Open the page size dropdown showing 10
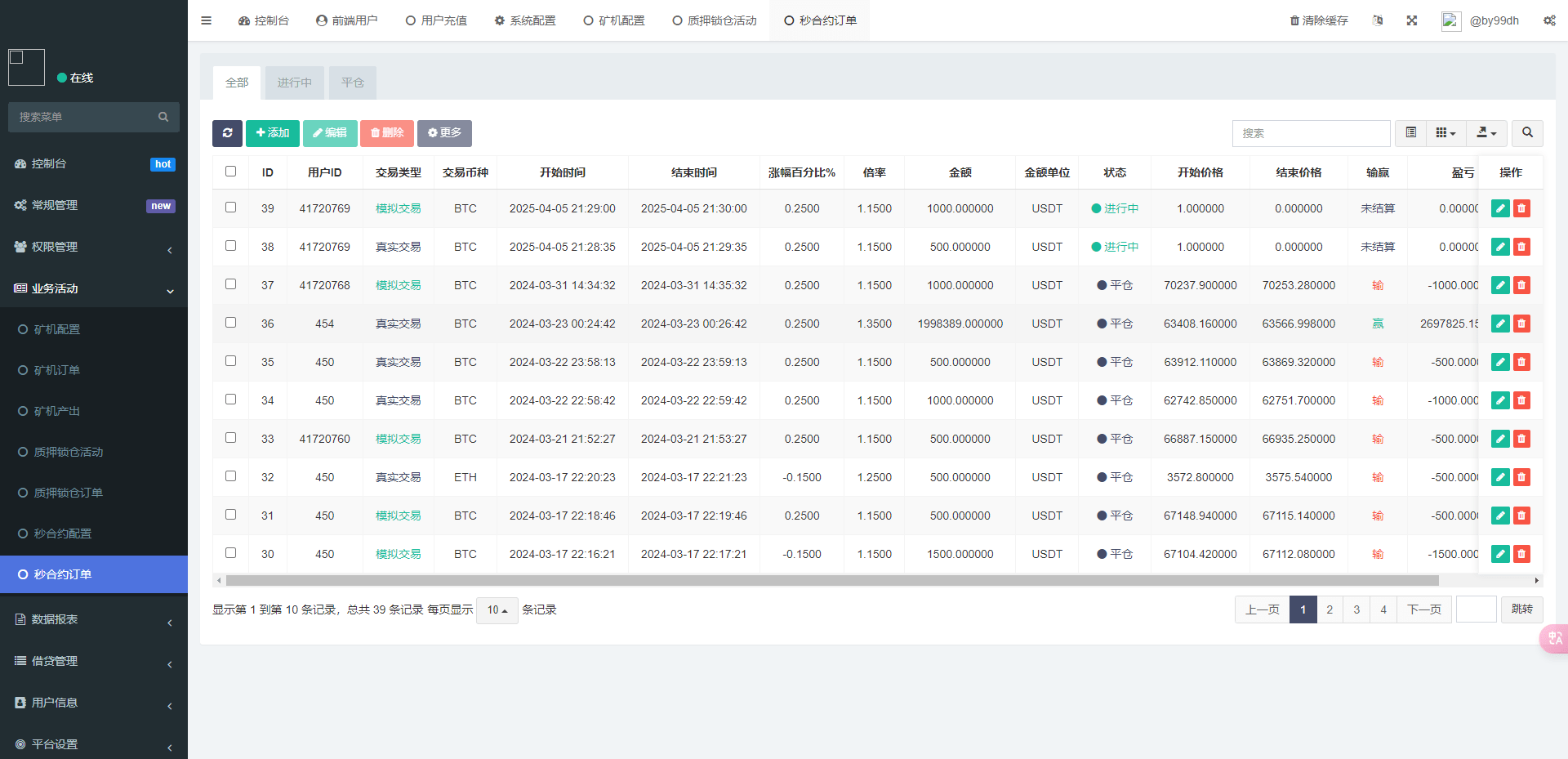 tap(497, 610)
